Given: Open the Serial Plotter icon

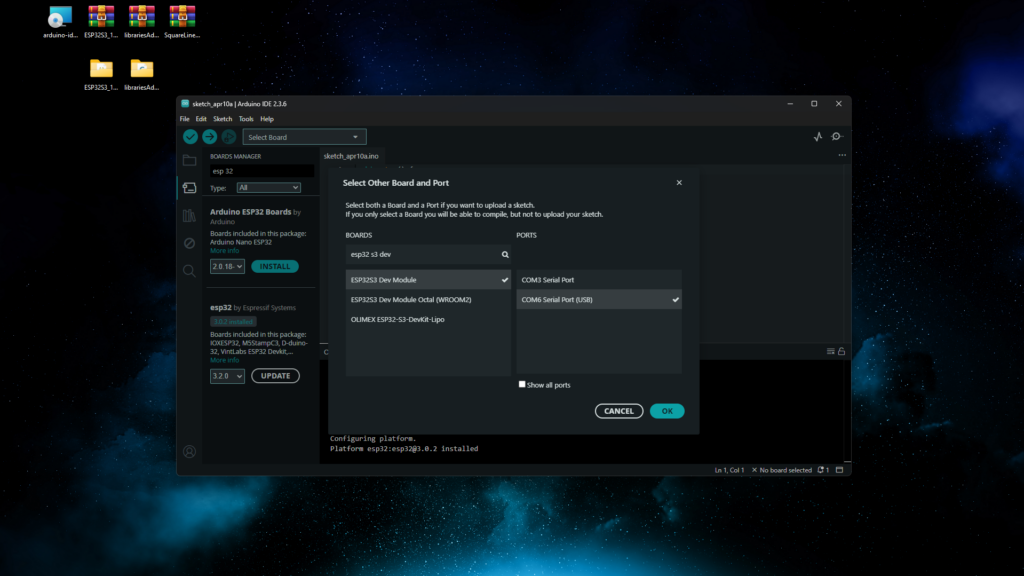Looking at the screenshot, I should point(817,137).
